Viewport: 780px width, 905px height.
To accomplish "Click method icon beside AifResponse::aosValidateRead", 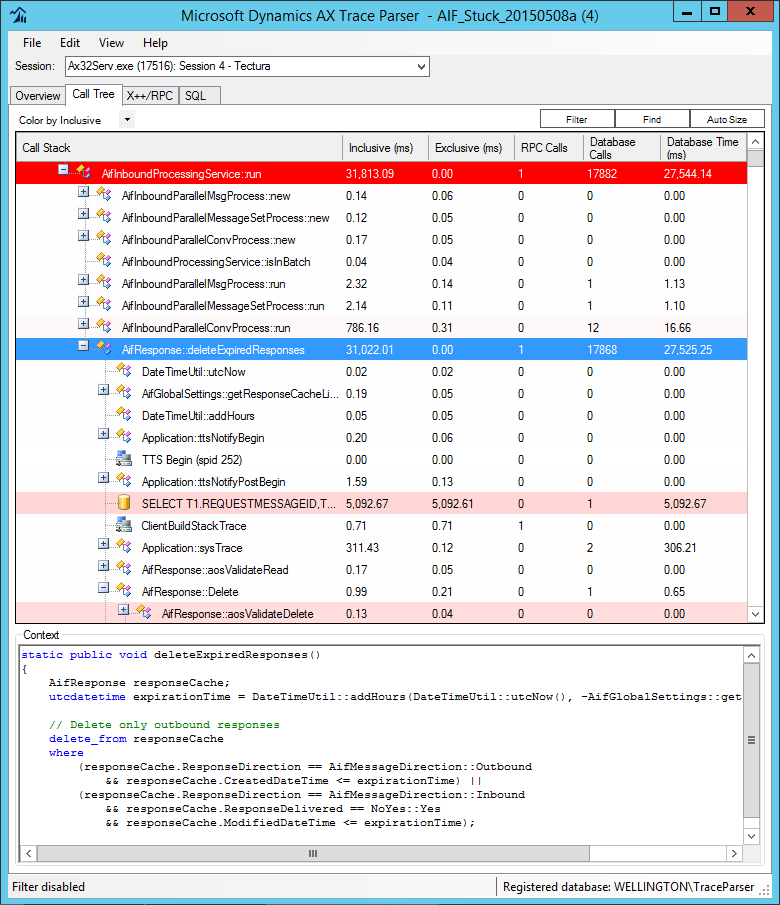I will 124,567.
